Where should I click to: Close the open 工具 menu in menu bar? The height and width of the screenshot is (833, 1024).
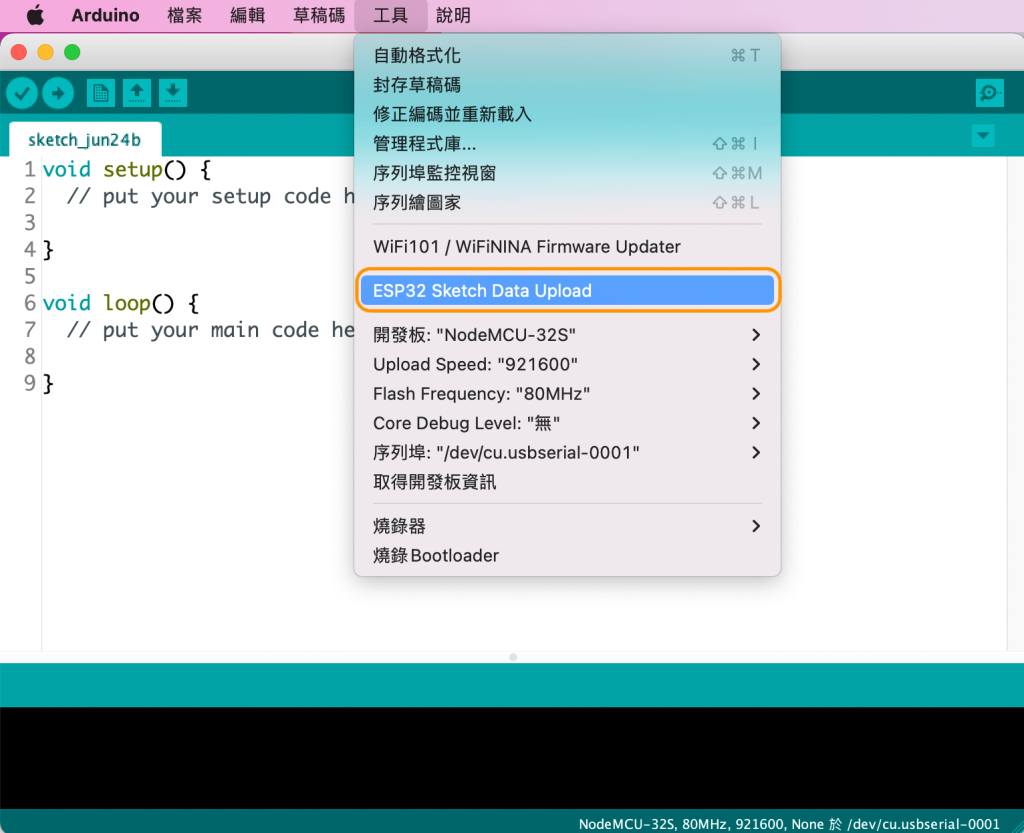(x=391, y=15)
